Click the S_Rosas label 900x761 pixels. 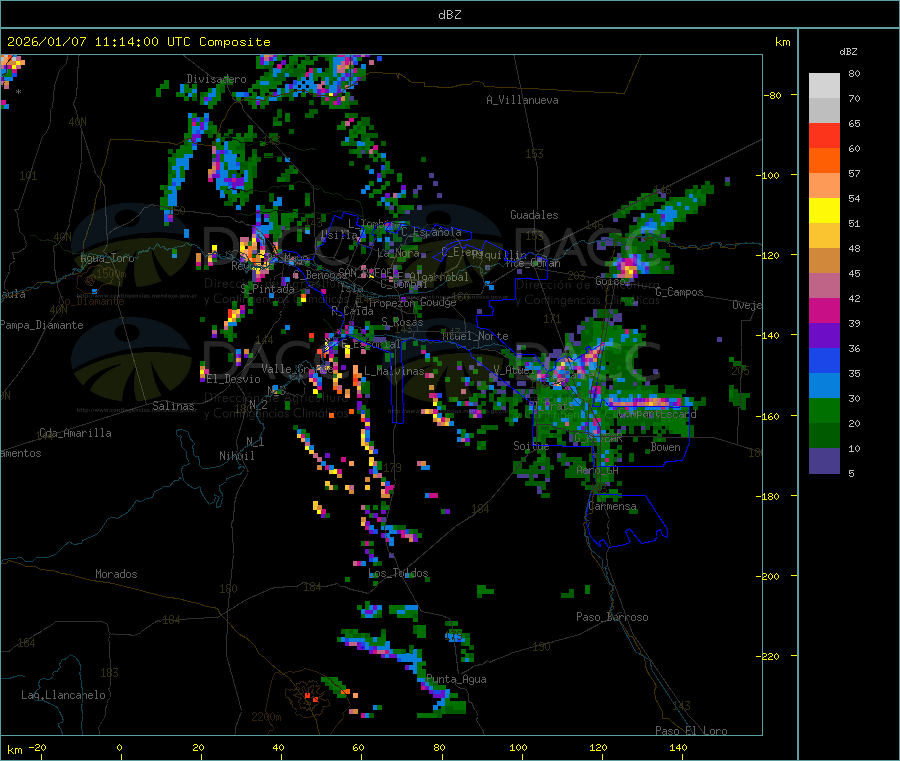coord(402,322)
